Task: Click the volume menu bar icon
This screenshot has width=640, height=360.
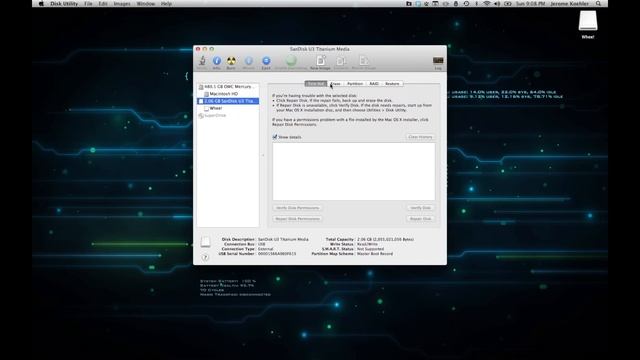Action: 497,4
